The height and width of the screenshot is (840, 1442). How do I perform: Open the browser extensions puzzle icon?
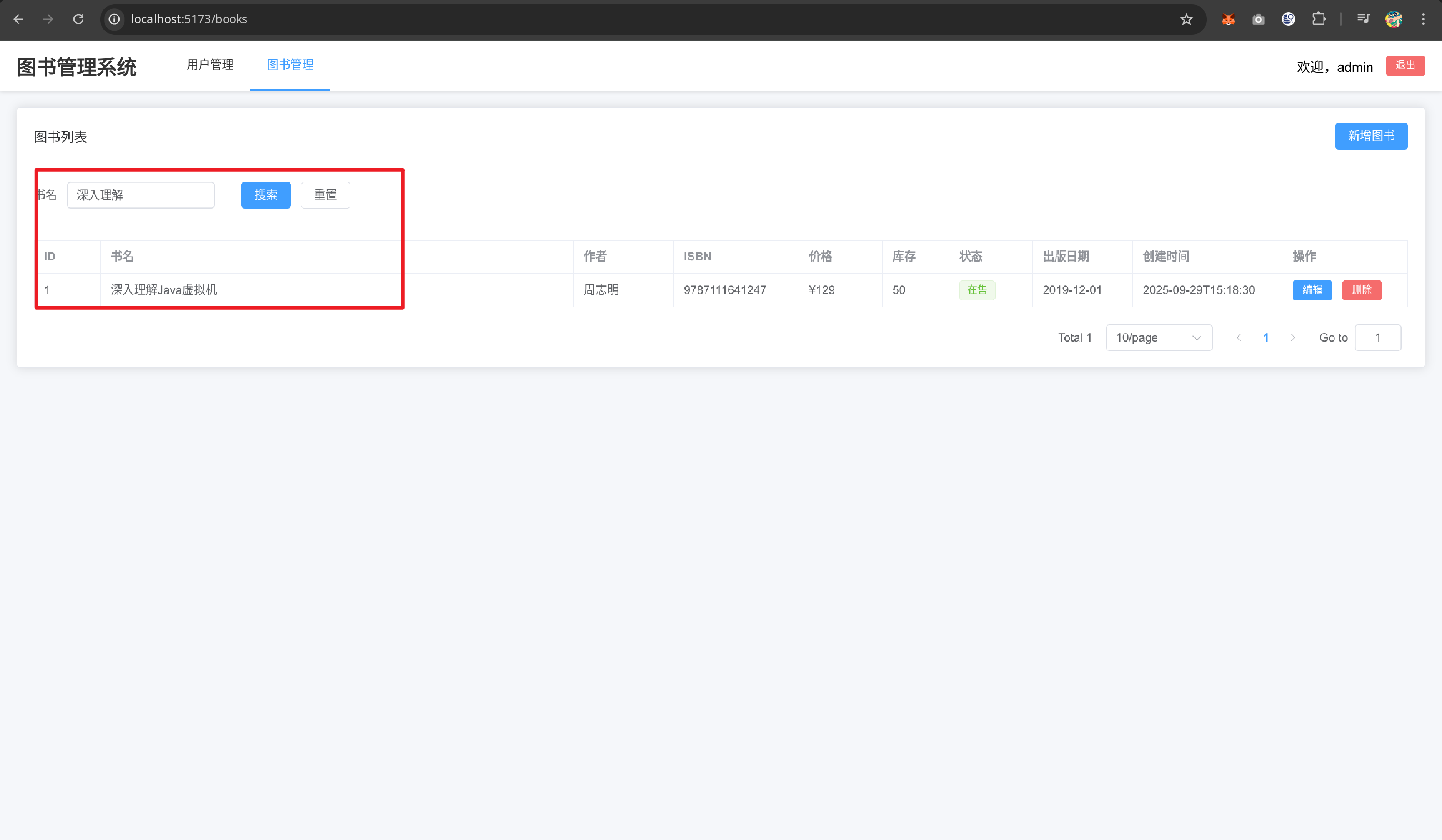1318,19
